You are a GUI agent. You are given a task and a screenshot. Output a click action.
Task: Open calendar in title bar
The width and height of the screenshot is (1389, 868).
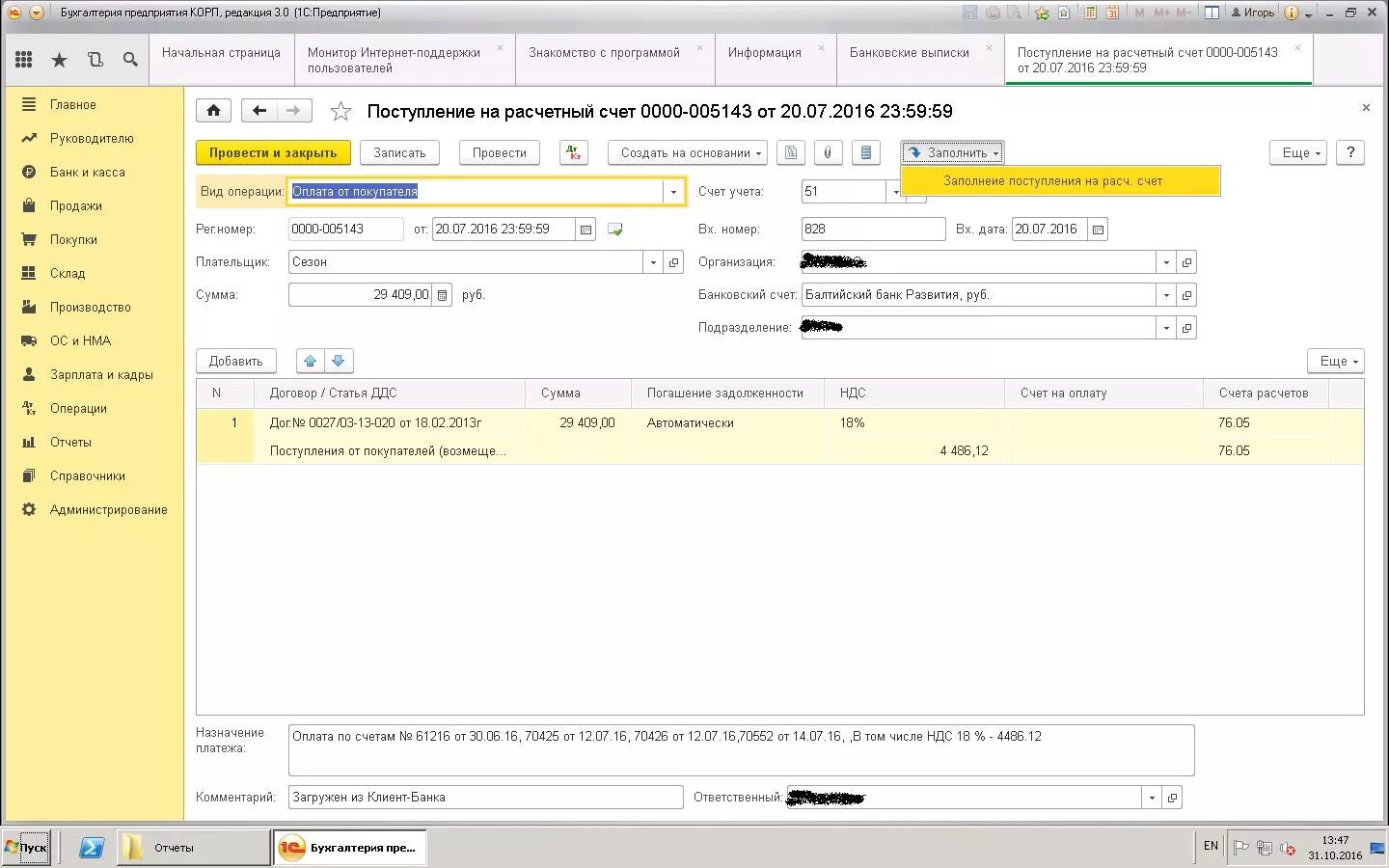(x=1113, y=13)
